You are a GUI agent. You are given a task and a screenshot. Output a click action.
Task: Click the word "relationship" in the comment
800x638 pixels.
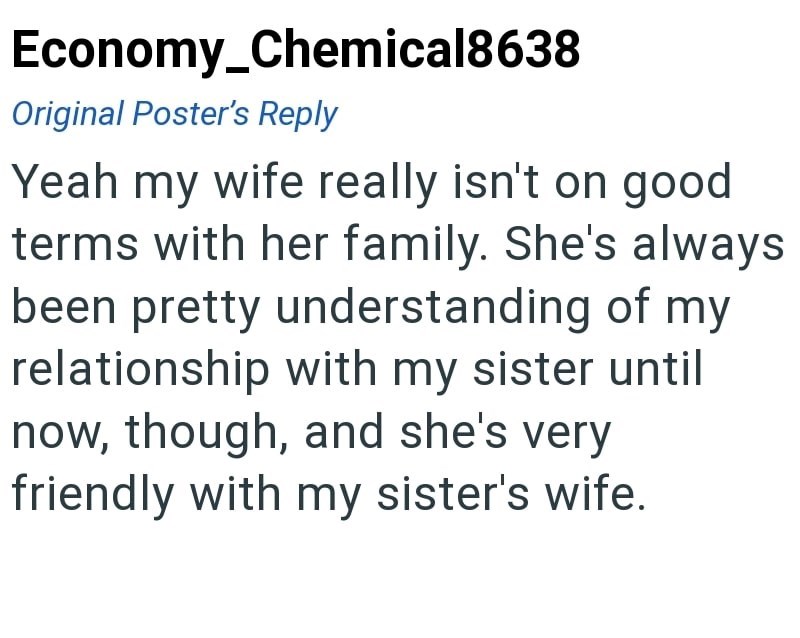[x=141, y=370]
